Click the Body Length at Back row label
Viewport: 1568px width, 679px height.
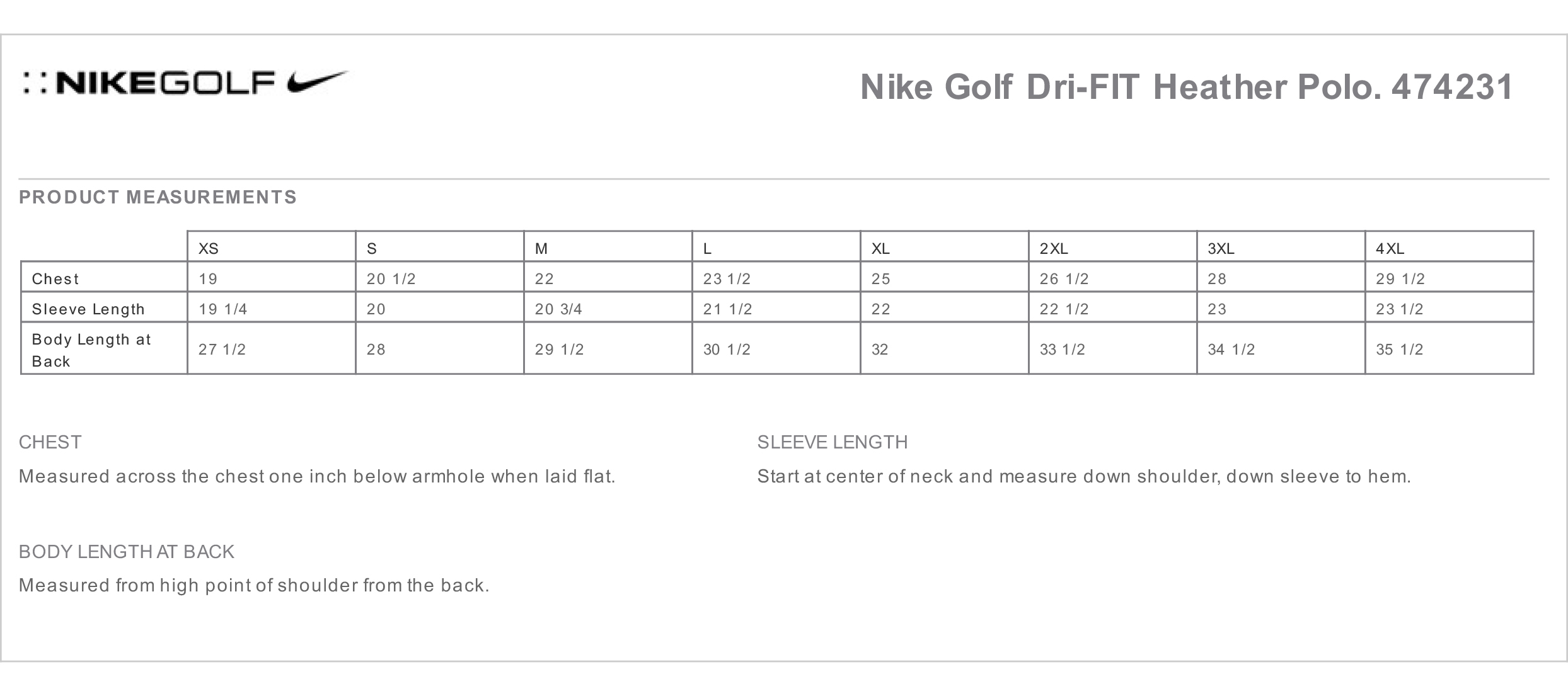(x=91, y=350)
